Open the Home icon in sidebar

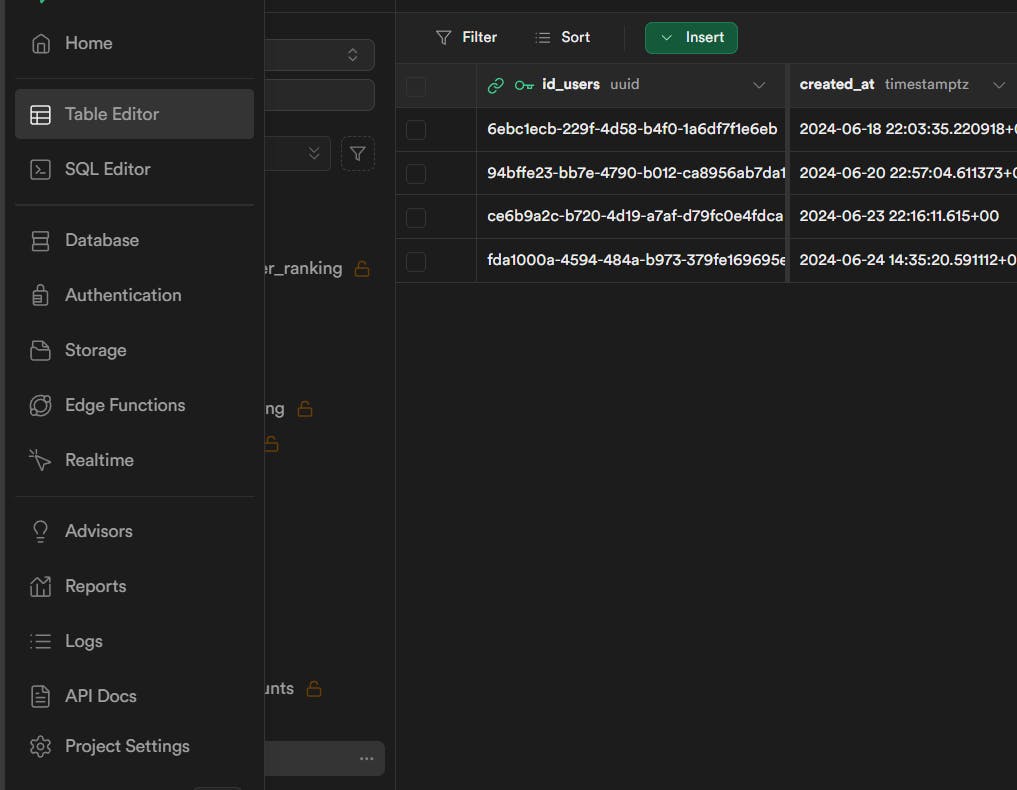(x=40, y=43)
